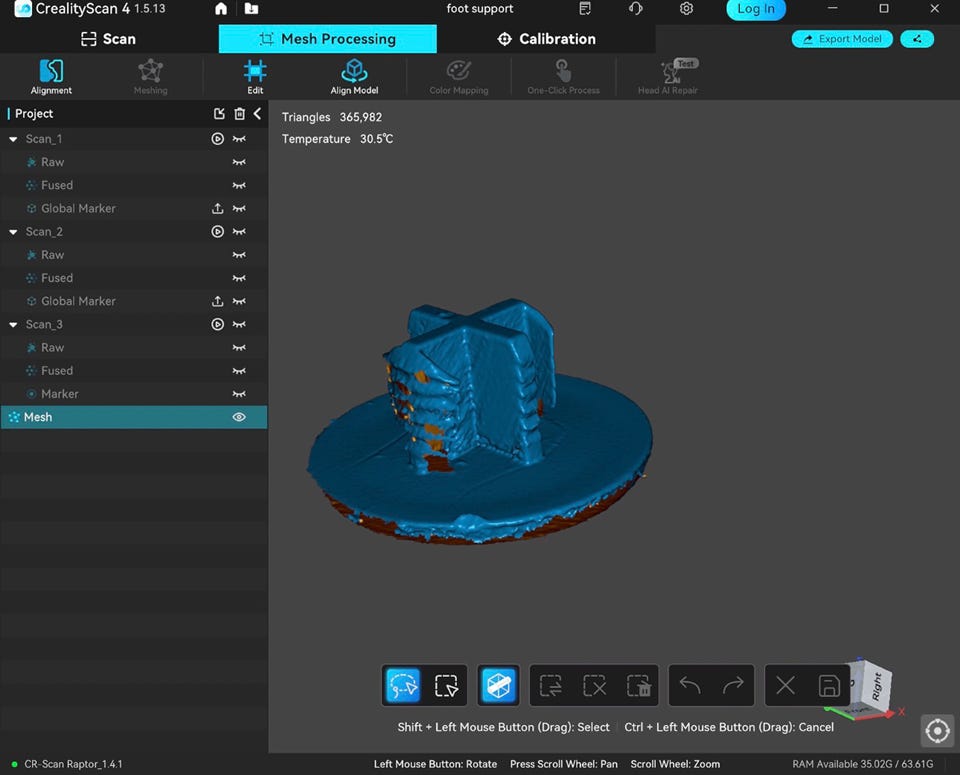960x775 pixels.
Task: Collapse the Project panel with the chevron
Action: point(257,114)
